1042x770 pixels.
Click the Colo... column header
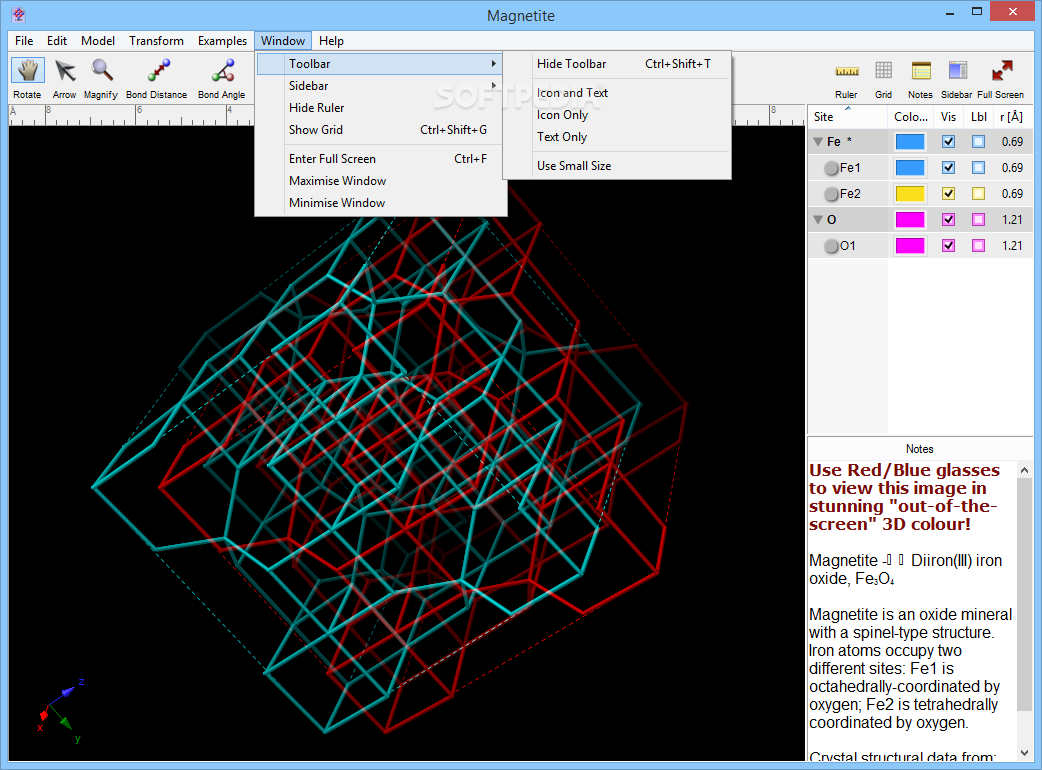[910, 116]
